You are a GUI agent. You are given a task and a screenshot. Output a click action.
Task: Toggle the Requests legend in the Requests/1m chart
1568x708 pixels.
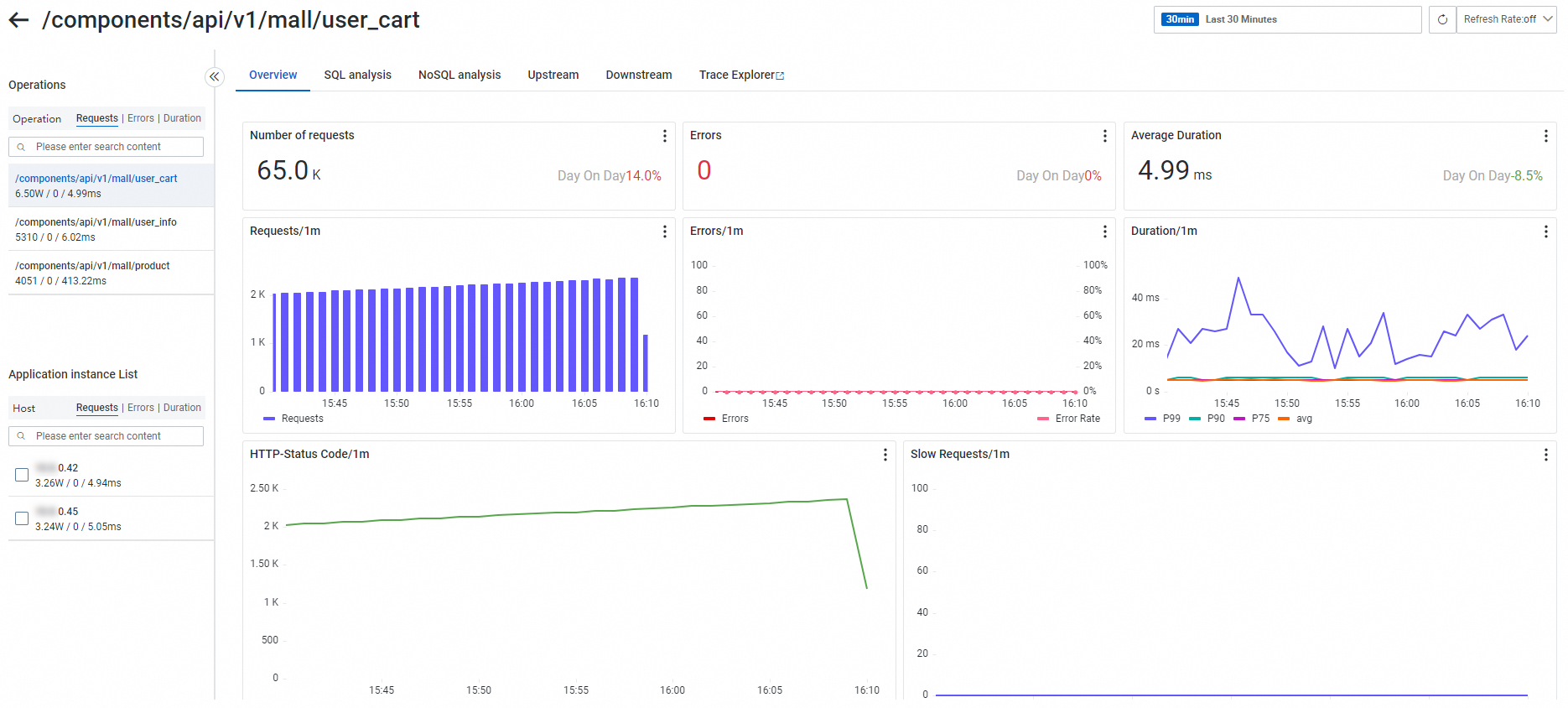tap(293, 419)
